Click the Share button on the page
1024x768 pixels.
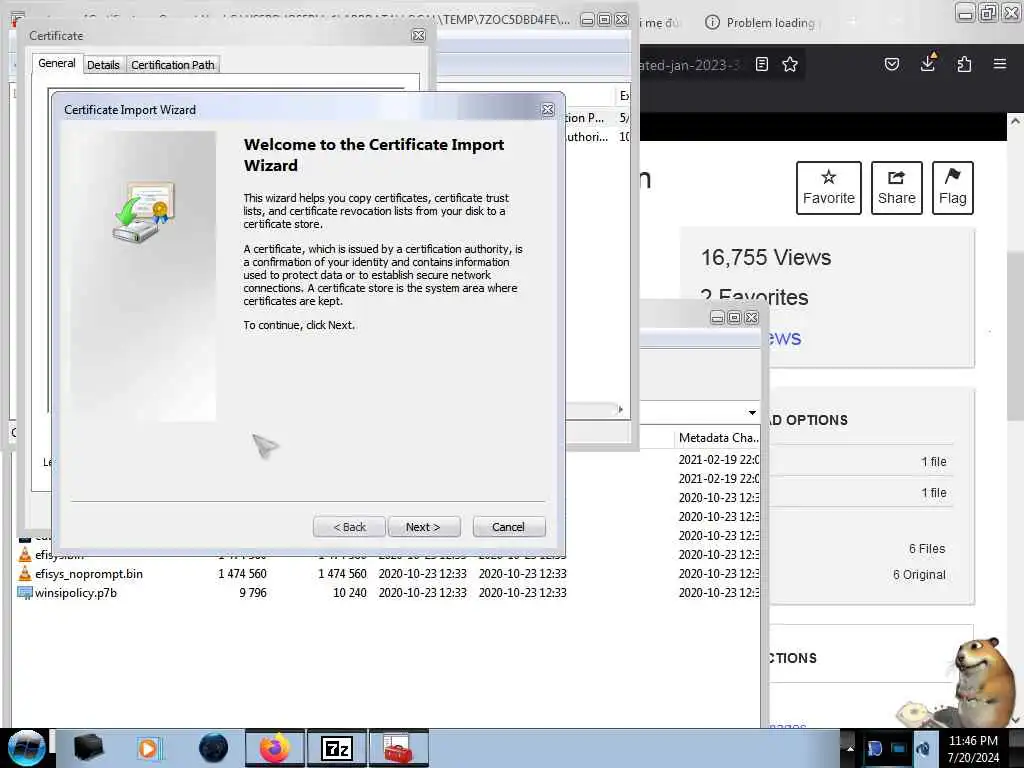(x=897, y=188)
